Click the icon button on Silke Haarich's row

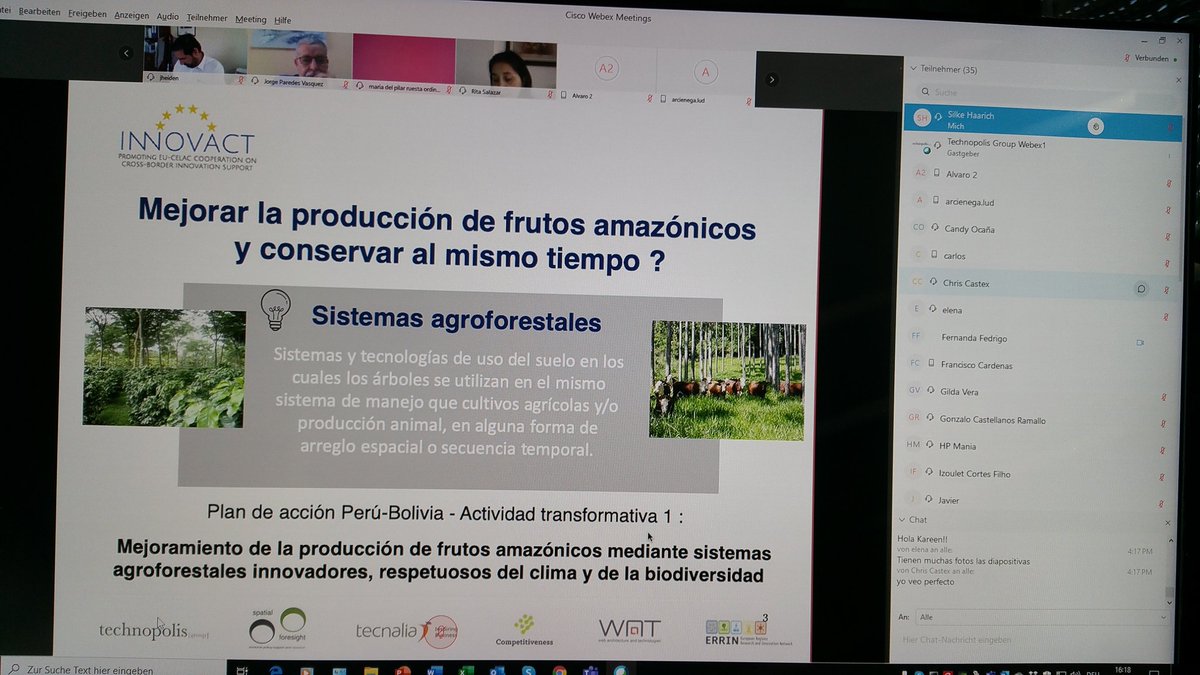point(1096,127)
